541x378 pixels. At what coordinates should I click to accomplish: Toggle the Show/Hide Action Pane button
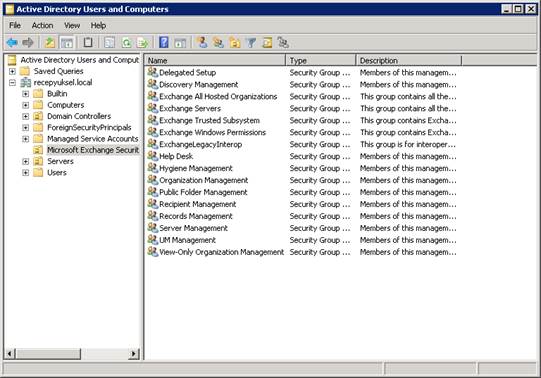[180, 43]
